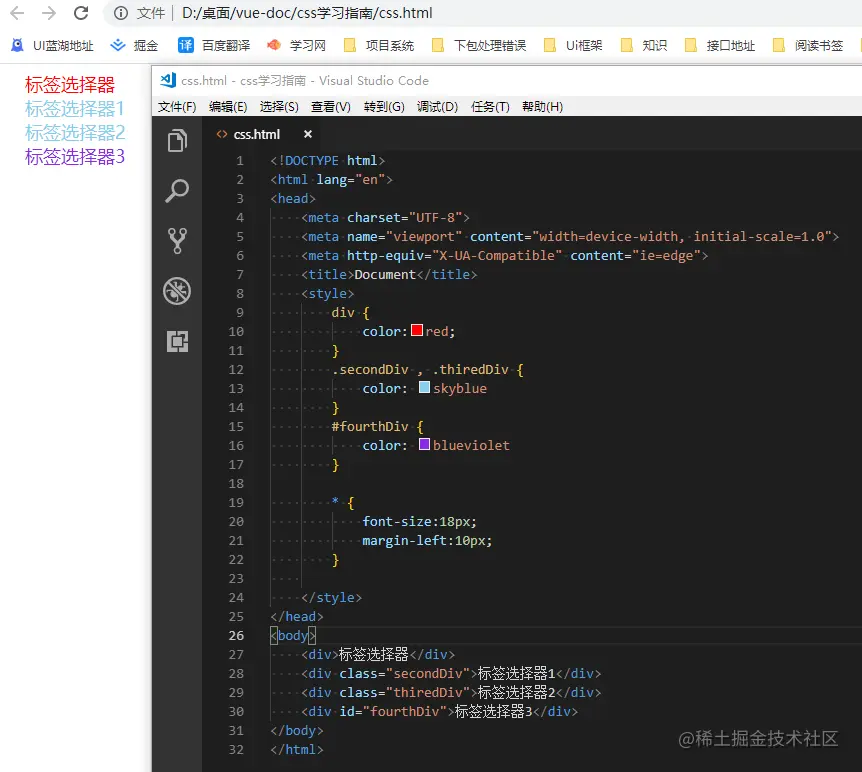The image size is (862, 772).
Task: Click the X-UA-Compatible meta line
Action: (505, 255)
